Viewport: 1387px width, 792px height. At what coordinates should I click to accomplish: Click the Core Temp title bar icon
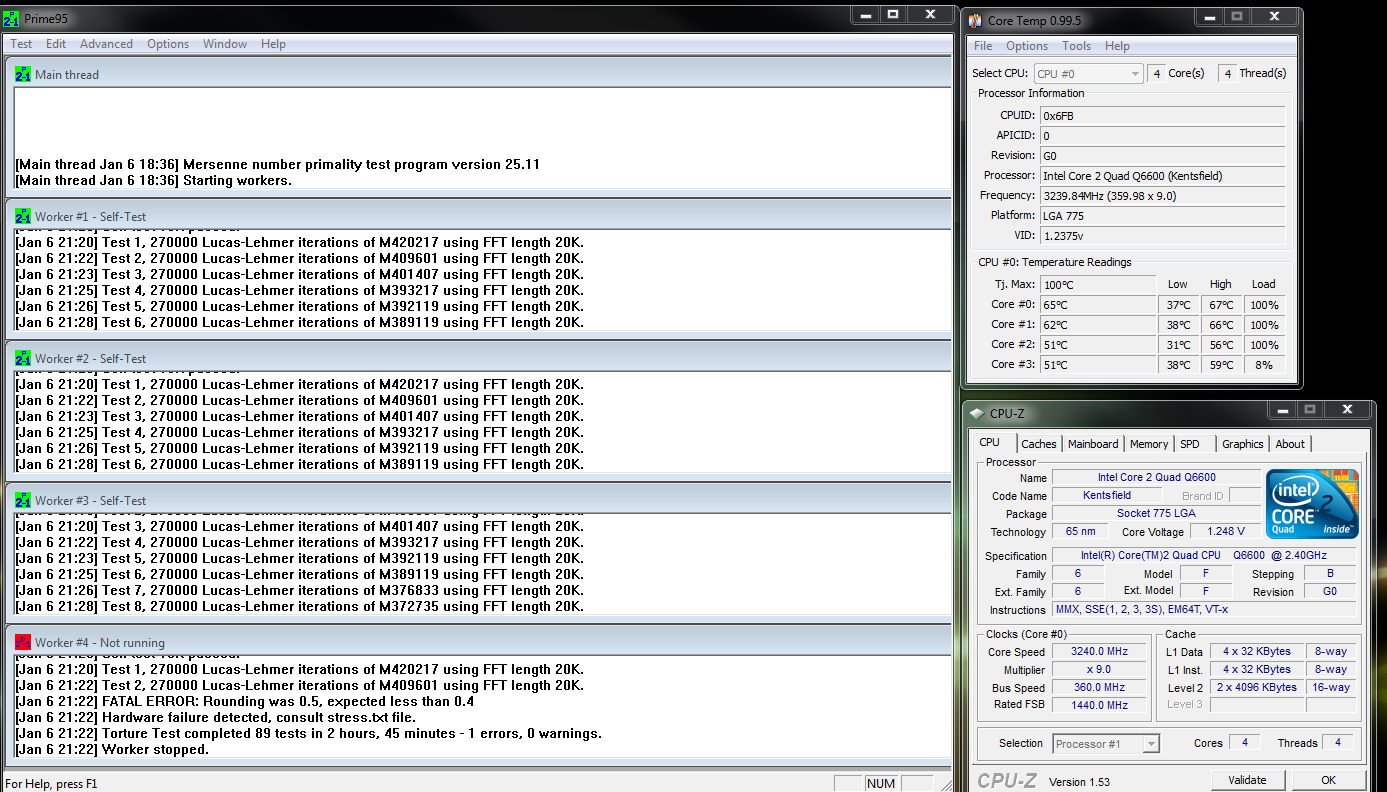point(975,20)
